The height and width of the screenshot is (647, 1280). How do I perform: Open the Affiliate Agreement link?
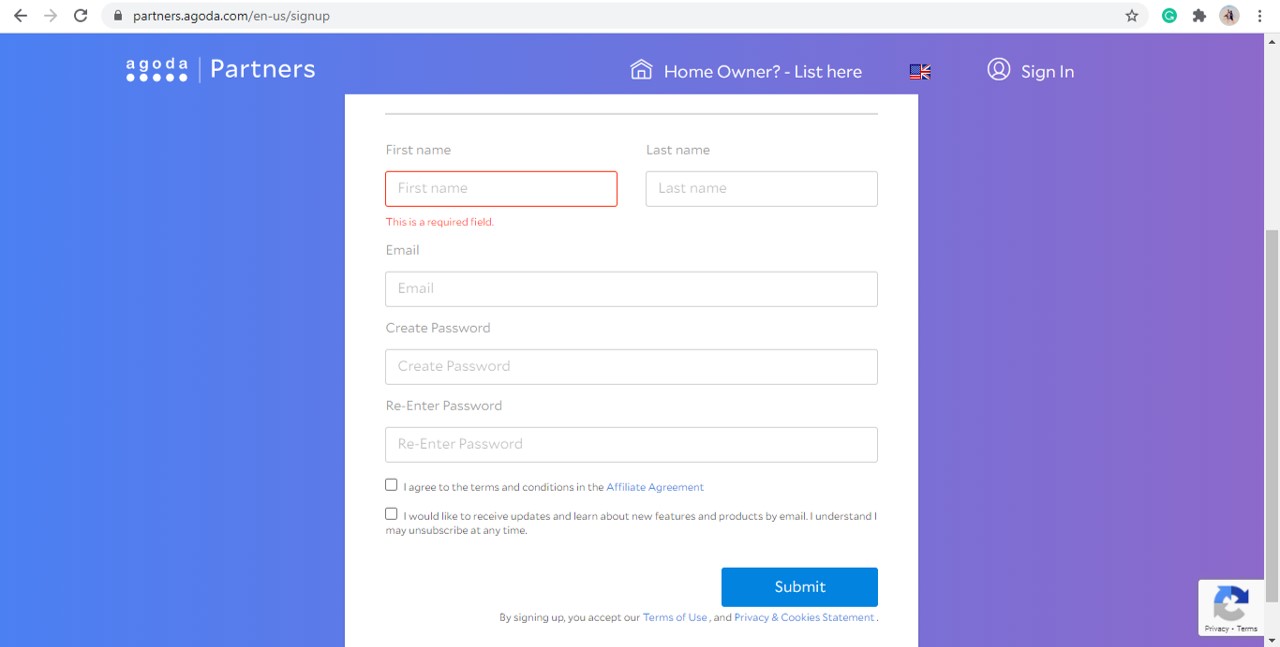tap(655, 487)
